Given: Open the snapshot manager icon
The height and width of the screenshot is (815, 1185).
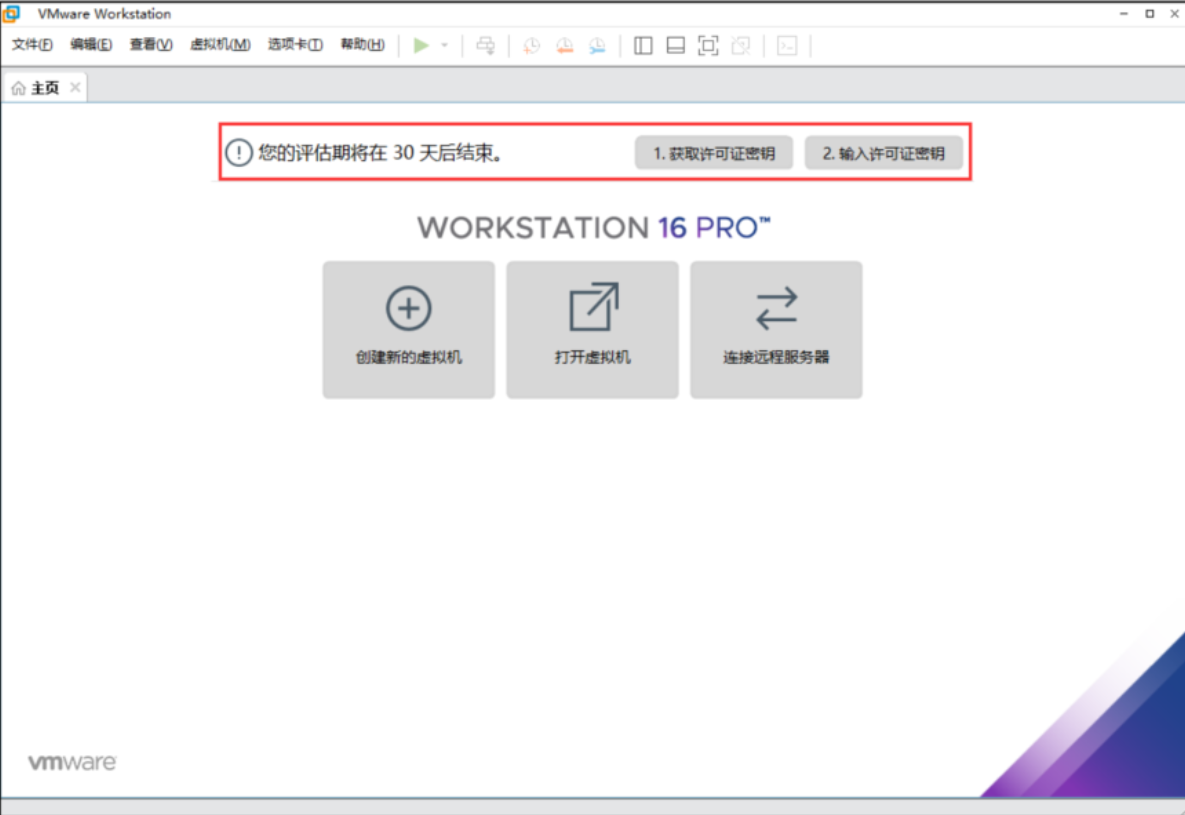Looking at the screenshot, I should click(x=597, y=46).
